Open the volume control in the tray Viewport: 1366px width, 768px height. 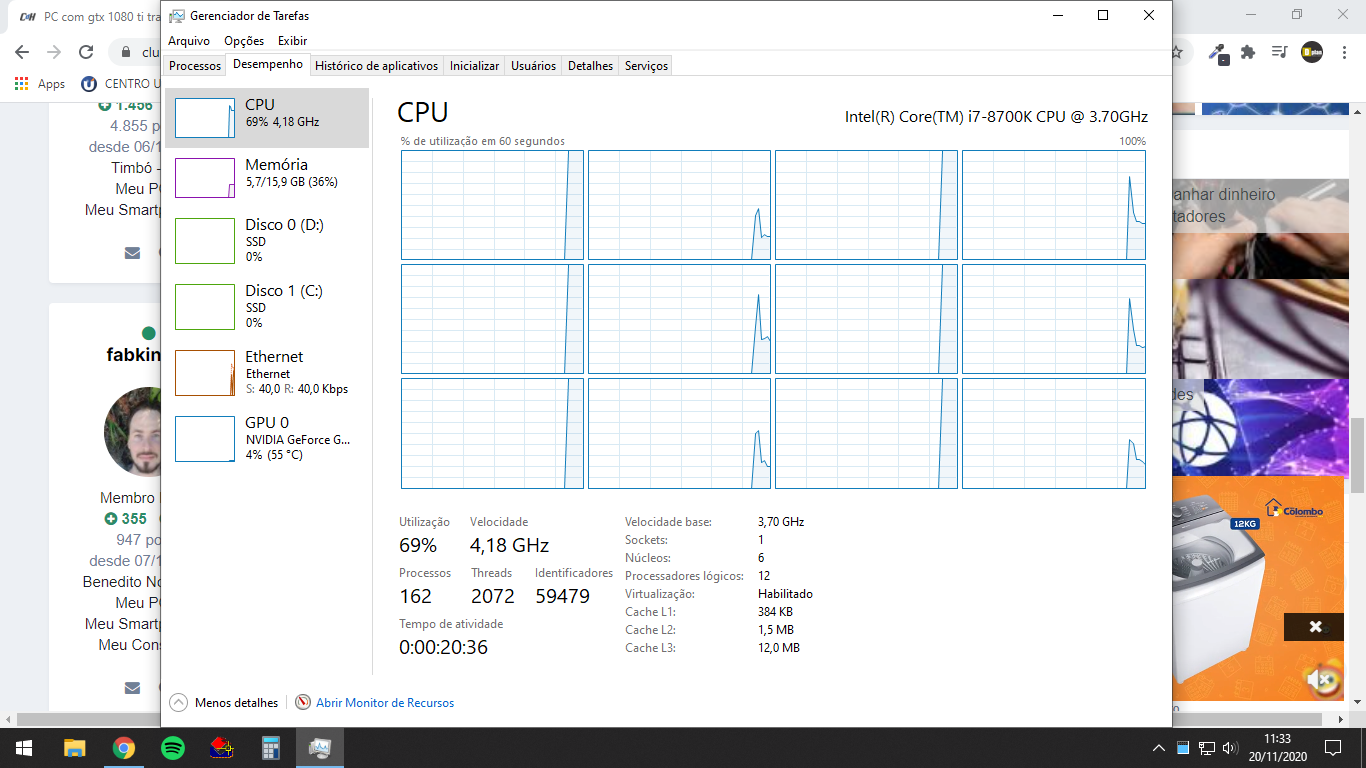[x=1229, y=748]
